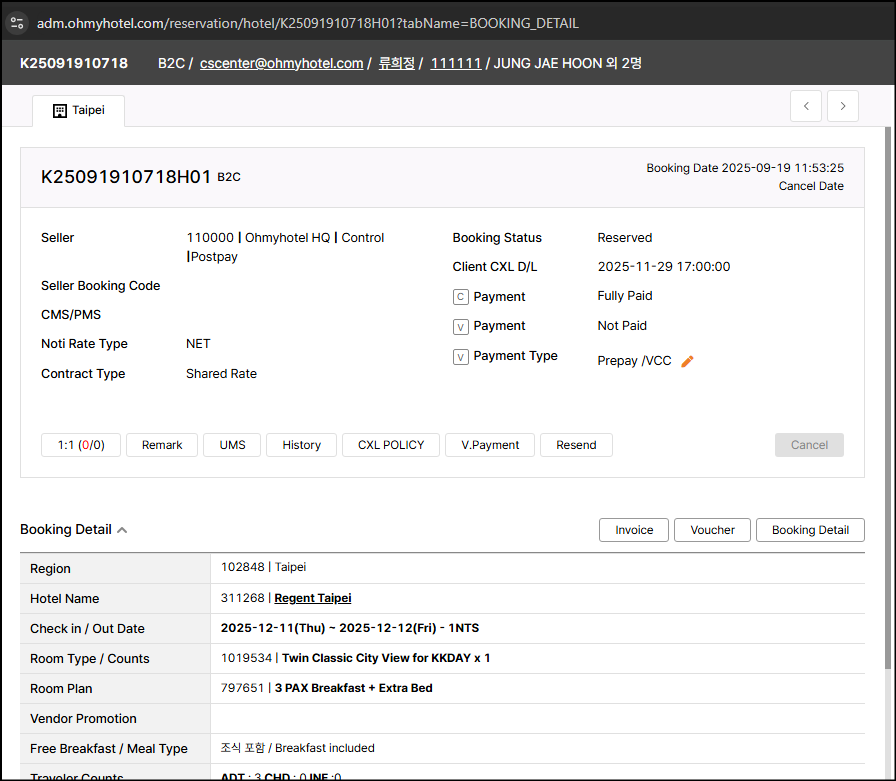
Task: Click the Resend button
Action: [x=576, y=445]
